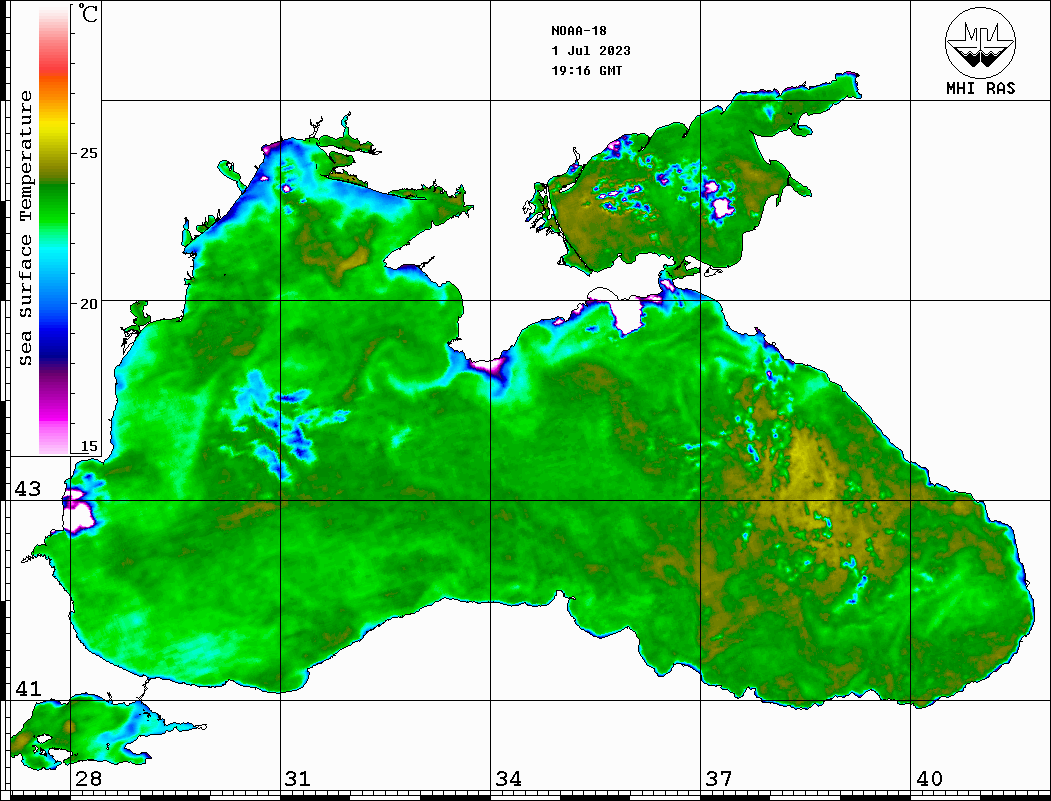The height and width of the screenshot is (801, 1051).
Task: Click the '19:16 GMT' time text
Action: pyautogui.click(x=586, y=70)
